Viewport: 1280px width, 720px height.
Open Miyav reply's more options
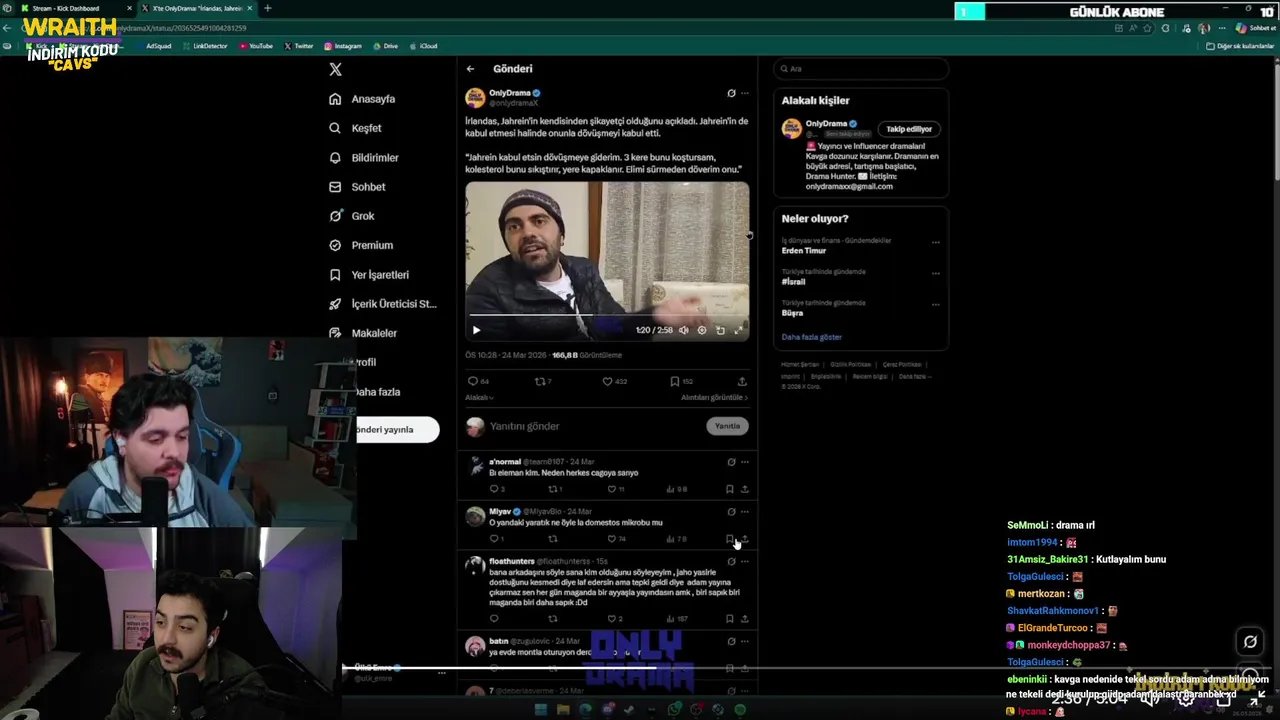tap(745, 512)
